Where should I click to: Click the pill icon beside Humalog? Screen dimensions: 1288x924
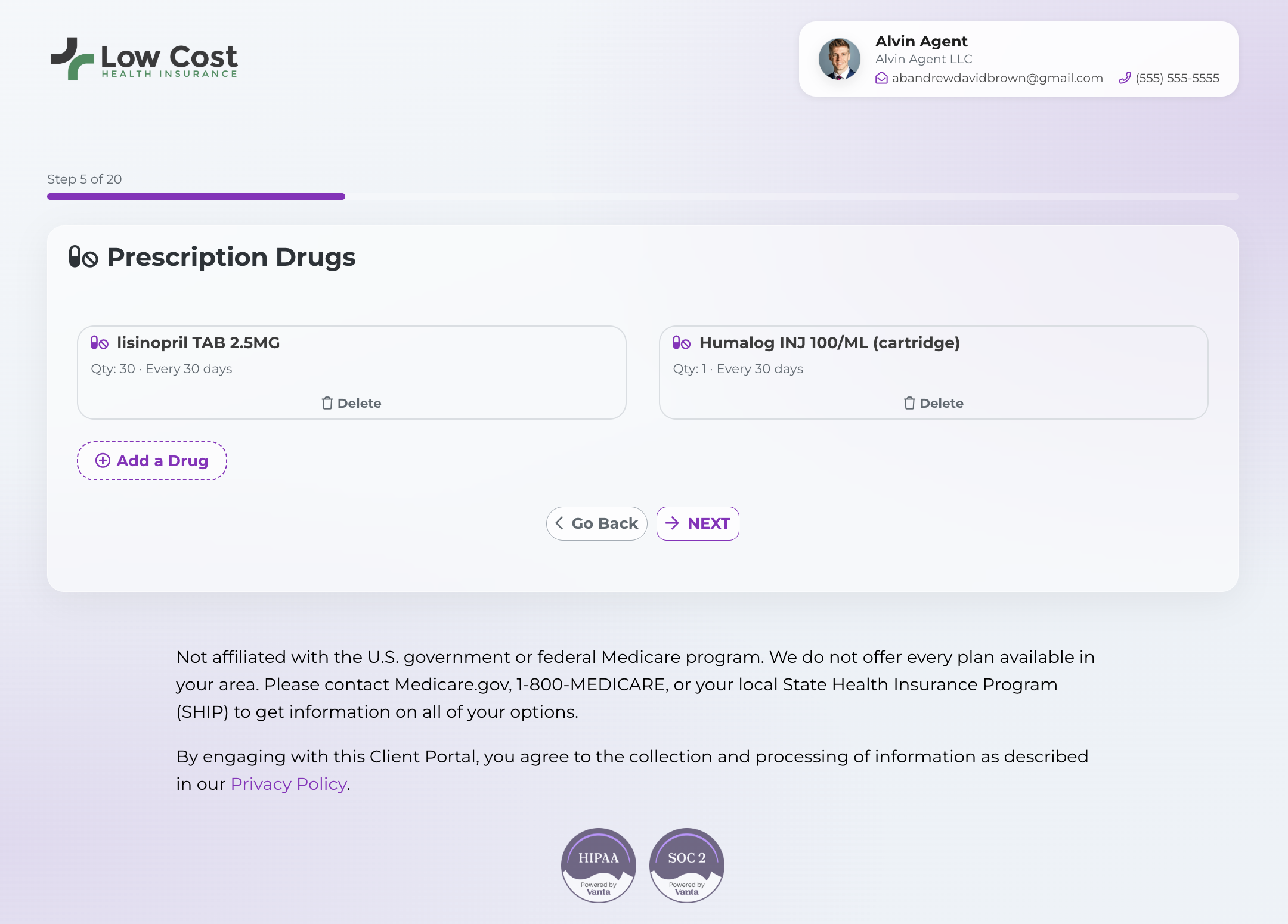681,343
